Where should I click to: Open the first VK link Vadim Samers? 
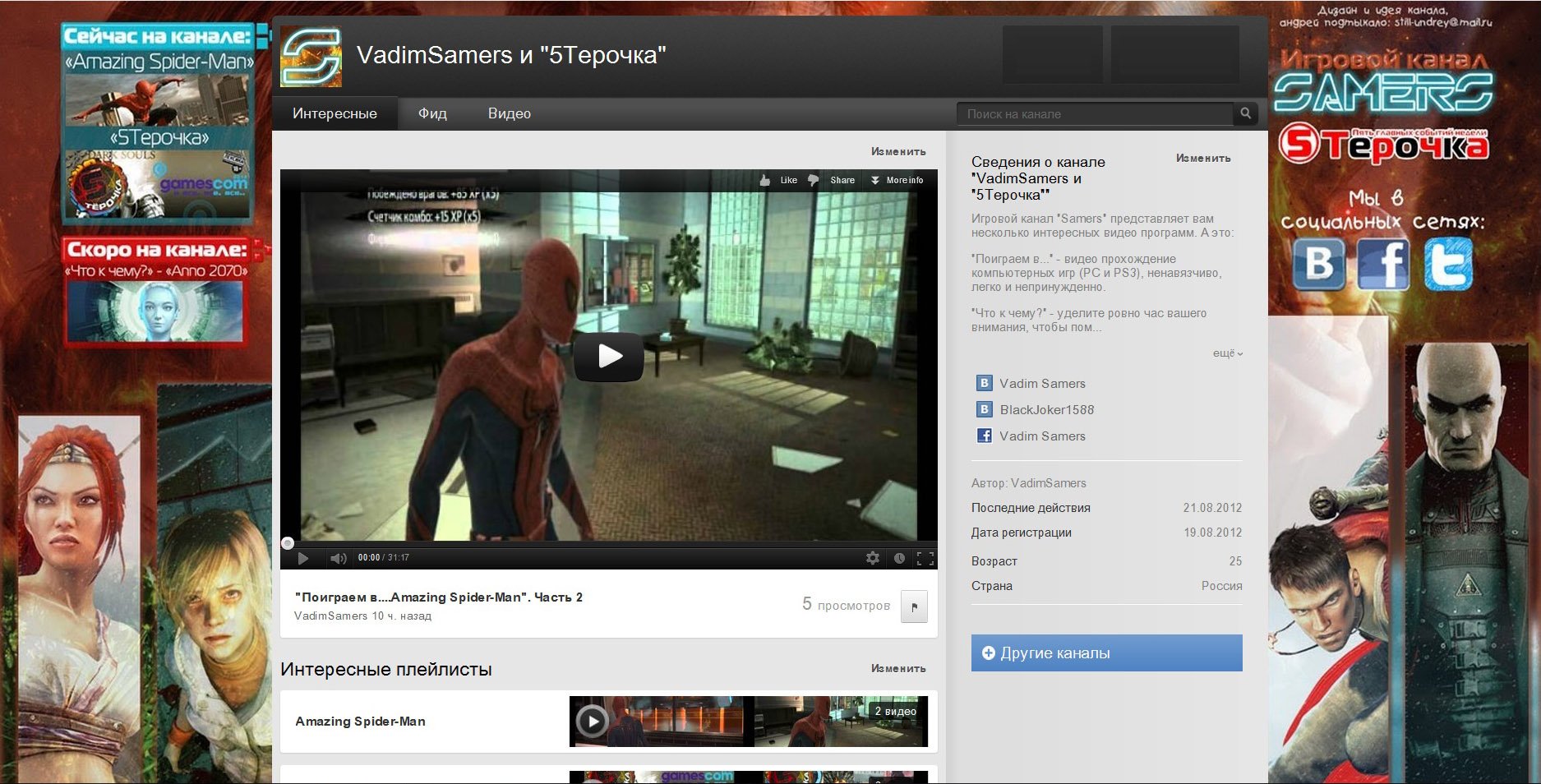[x=1042, y=383]
